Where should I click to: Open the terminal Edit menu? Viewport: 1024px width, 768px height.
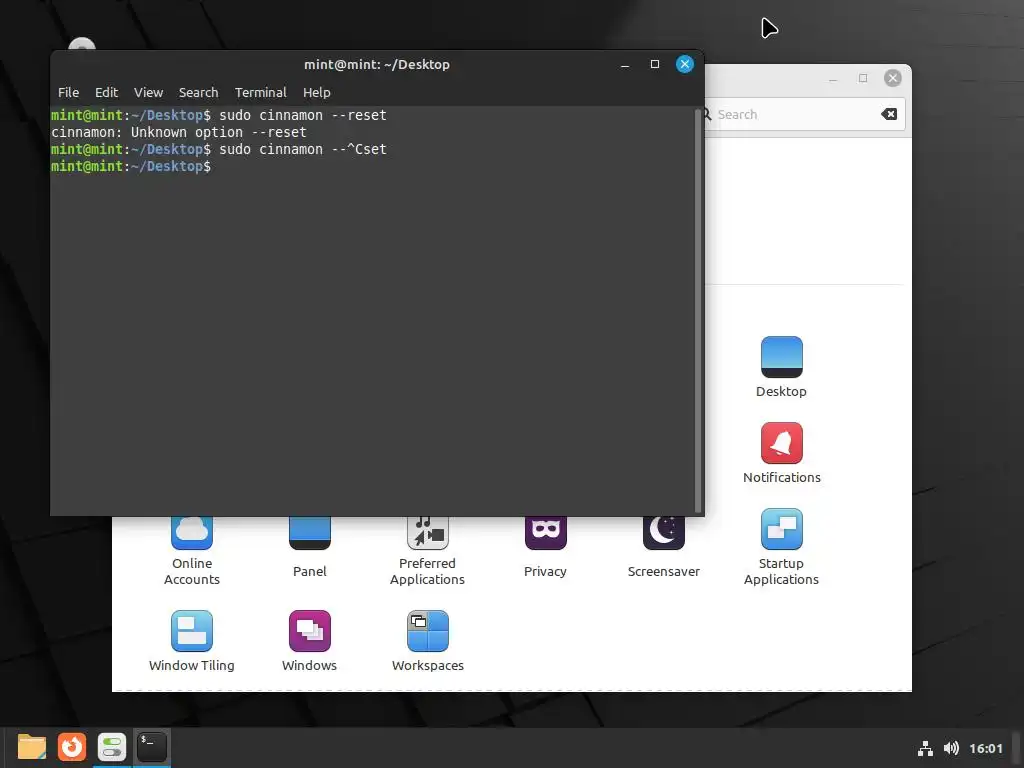(x=106, y=93)
